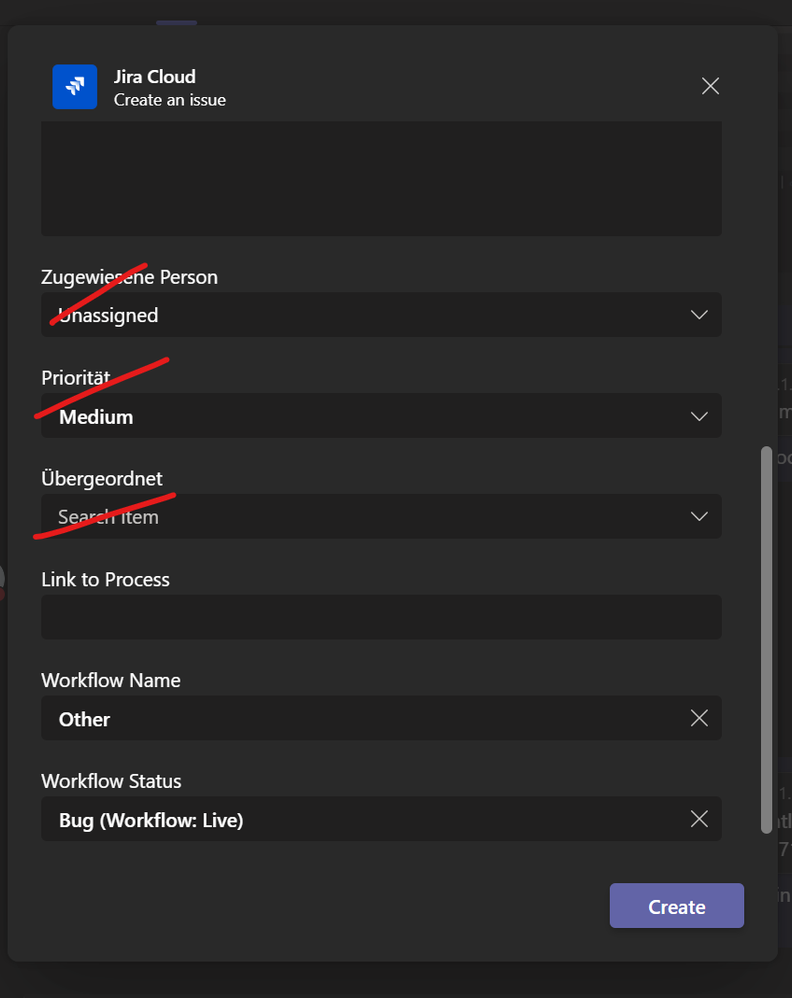Click the Zugewiesene Person field label
Image resolution: width=792 pixels, height=998 pixels.
(129, 277)
